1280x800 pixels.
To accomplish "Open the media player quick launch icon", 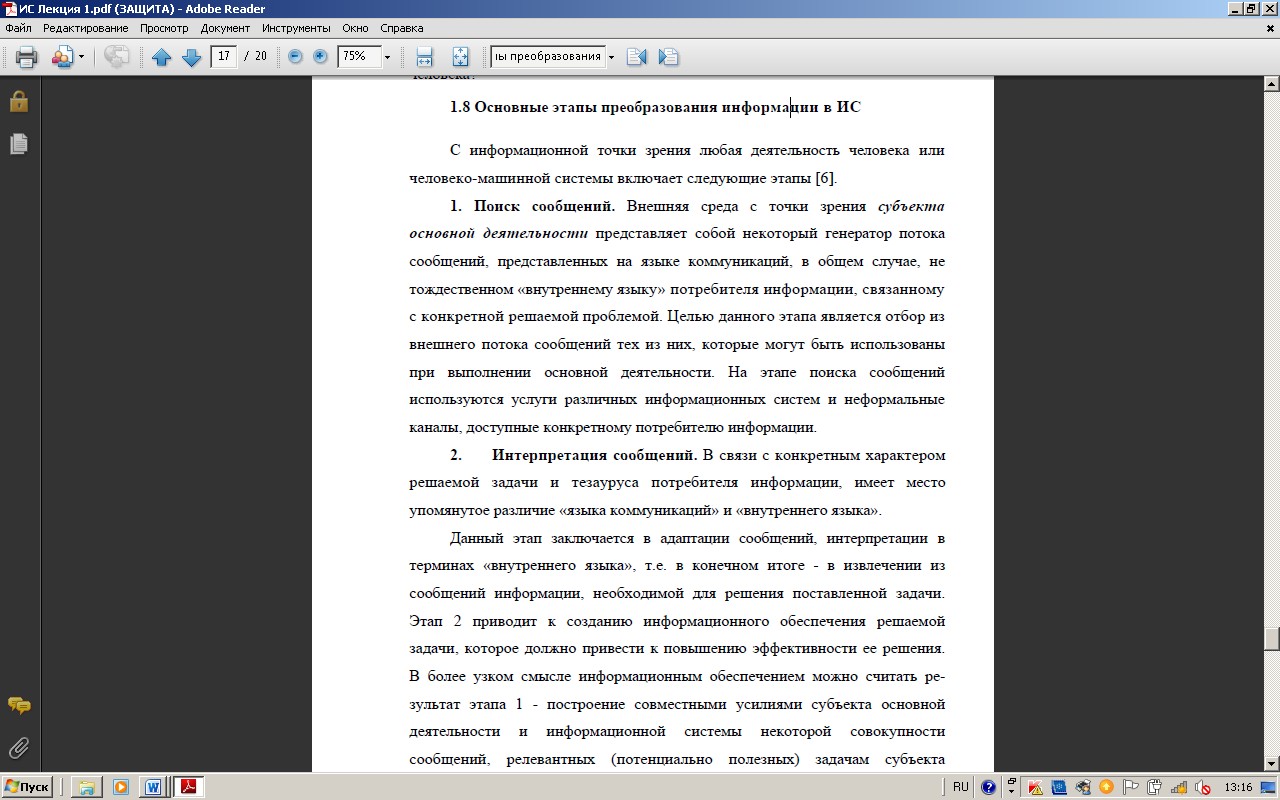I will pyautogui.click(x=120, y=787).
